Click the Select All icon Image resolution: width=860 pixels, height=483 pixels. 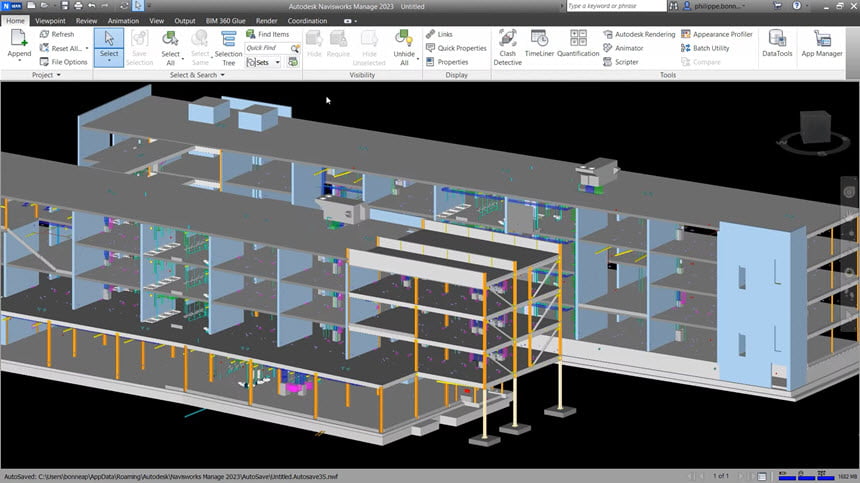pyautogui.click(x=170, y=39)
